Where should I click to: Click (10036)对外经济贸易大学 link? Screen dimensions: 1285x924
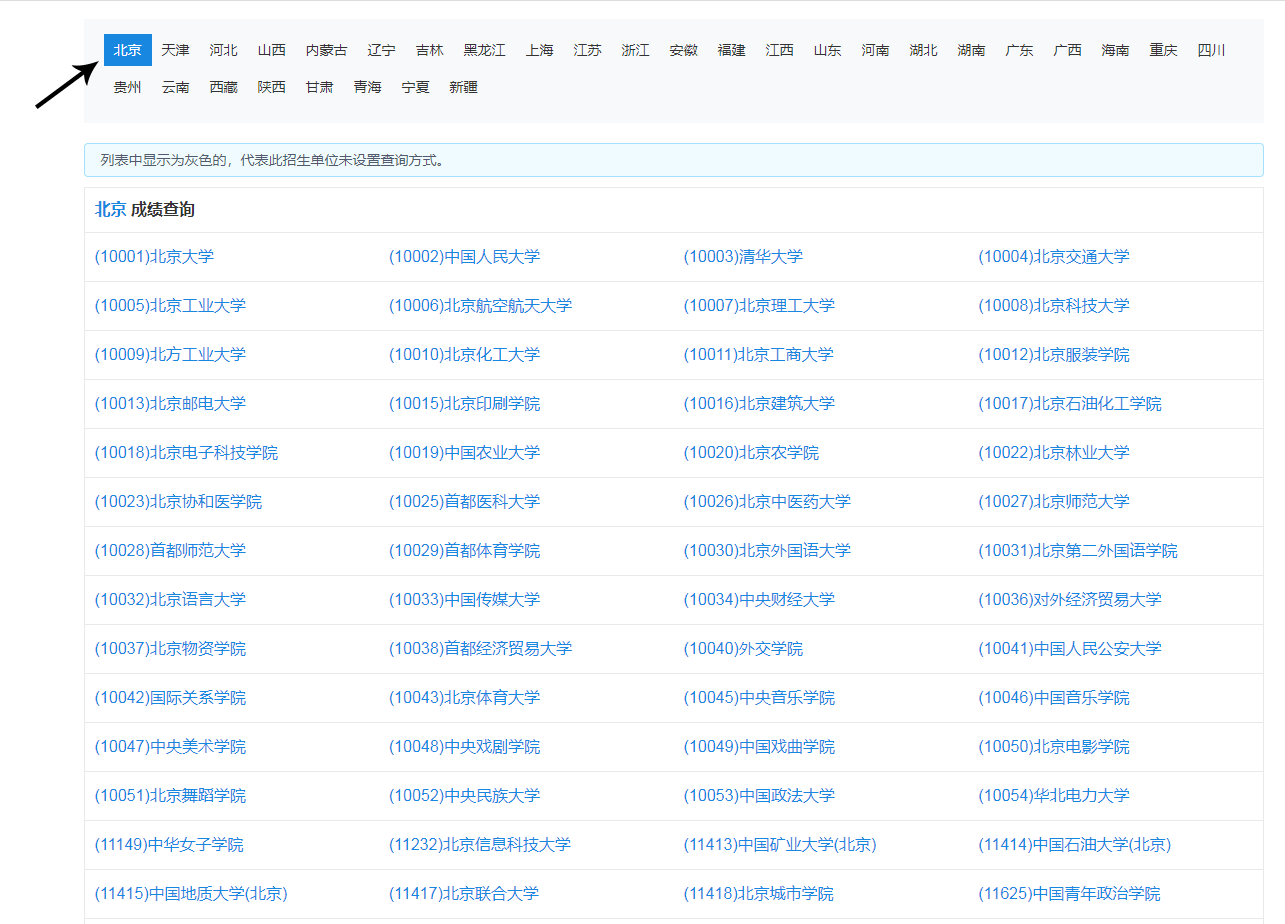[x=1070, y=600]
